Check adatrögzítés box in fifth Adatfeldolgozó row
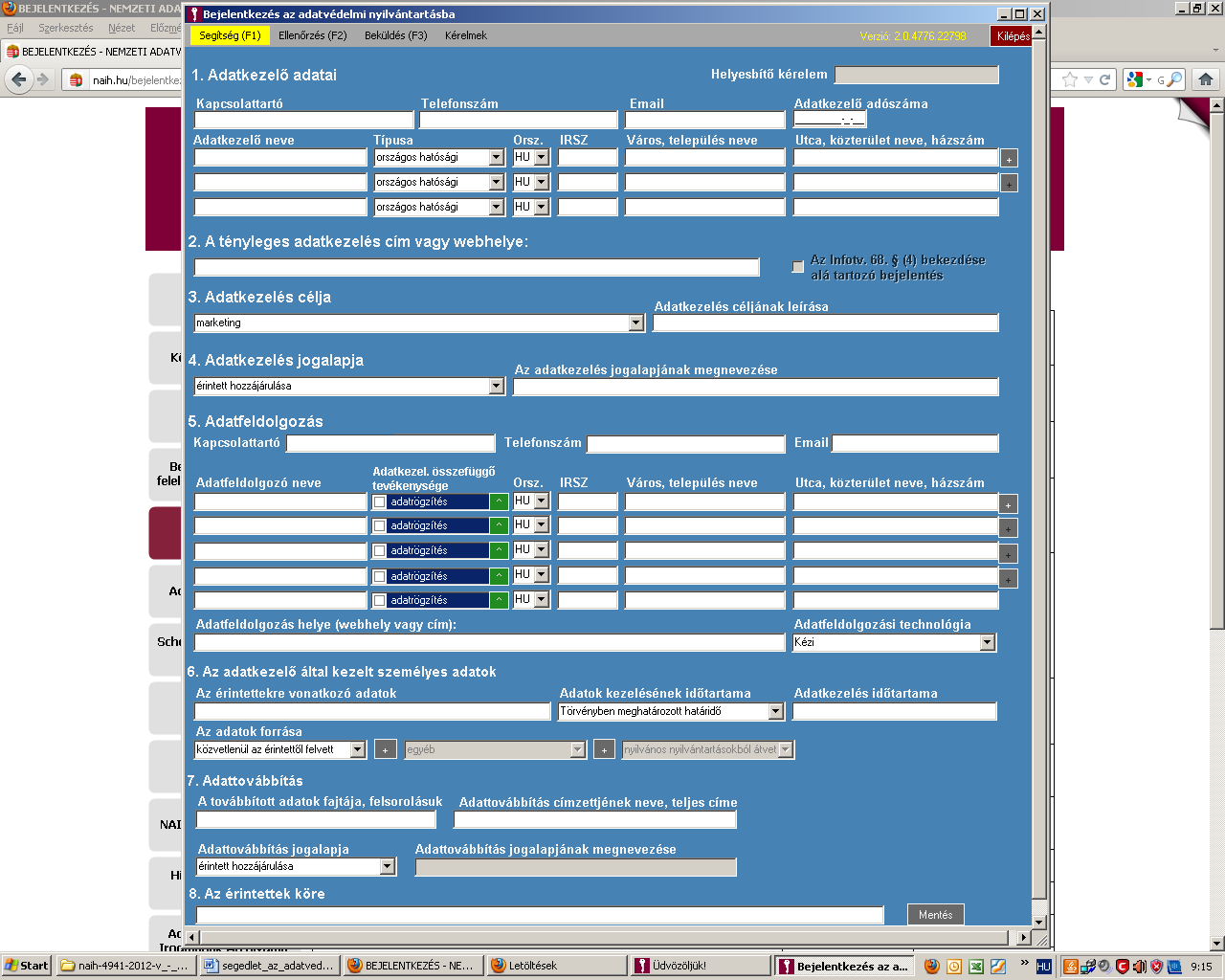The width and height of the screenshot is (1225, 980). pos(380,601)
